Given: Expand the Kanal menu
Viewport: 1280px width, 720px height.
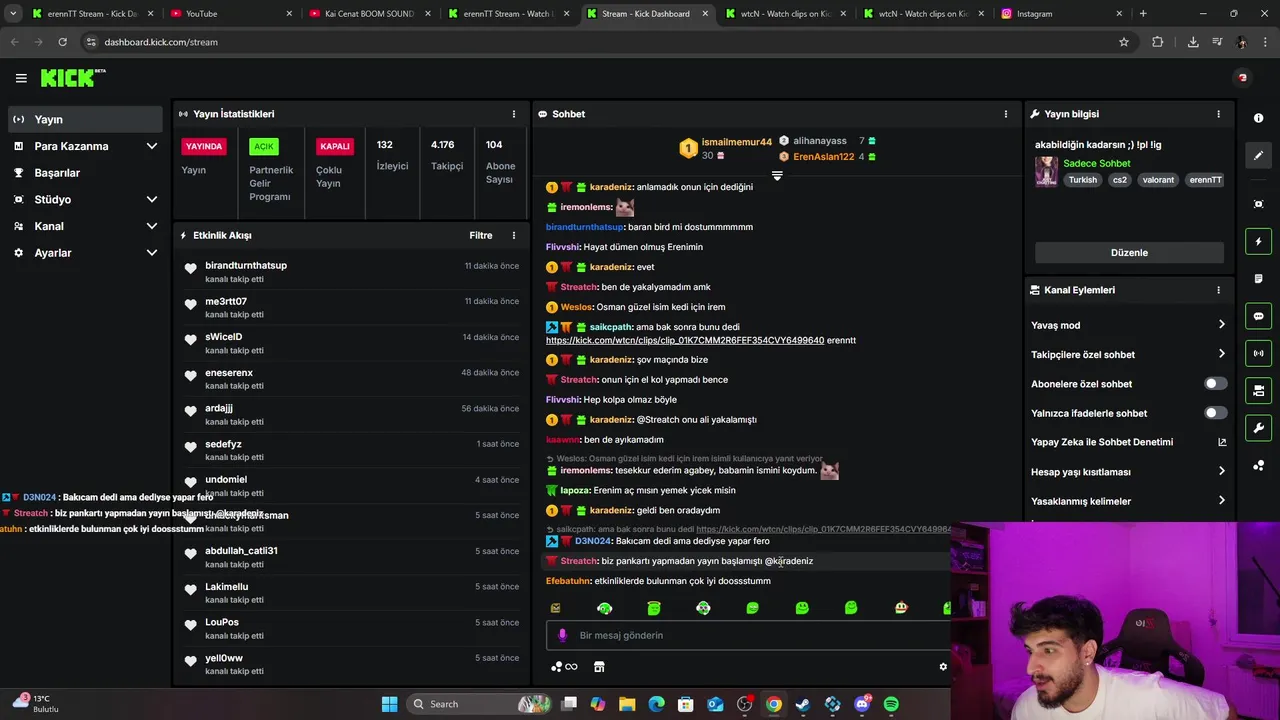Looking at the screenshot, I should click(x=86, y=226).
